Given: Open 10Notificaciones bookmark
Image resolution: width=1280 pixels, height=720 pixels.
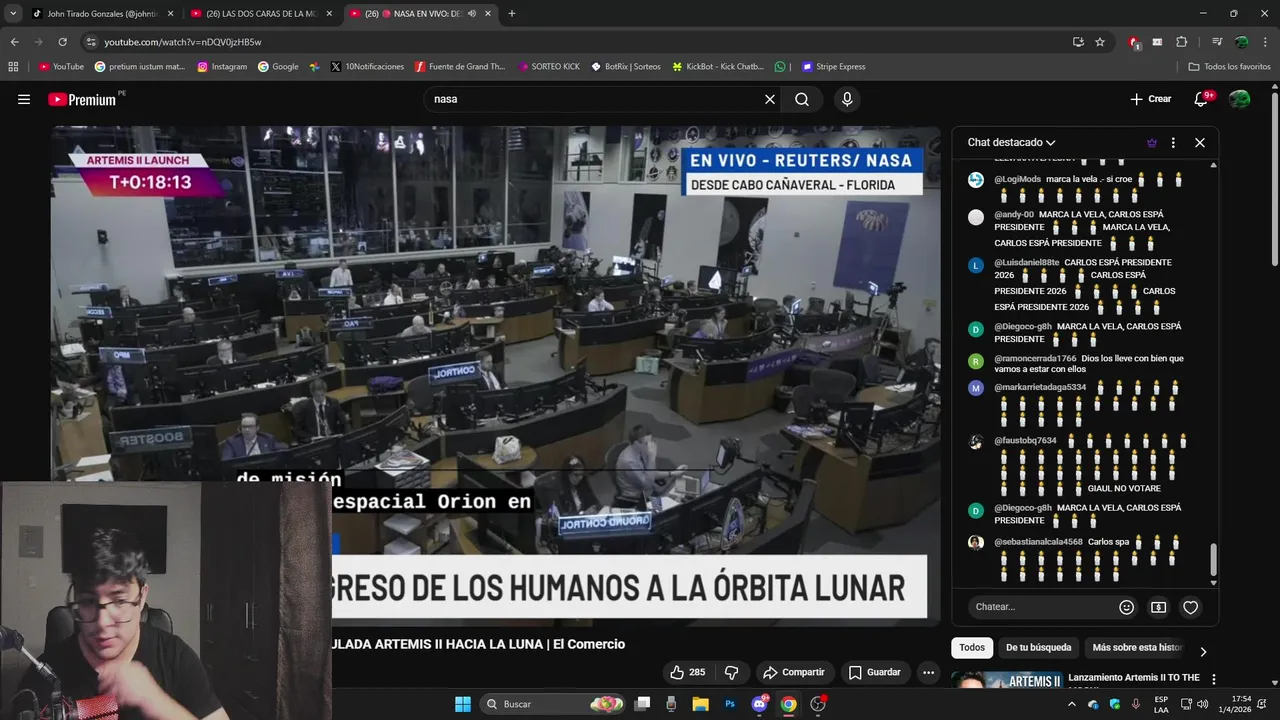Looking at the screenshot, I should (x=367, y=67).
